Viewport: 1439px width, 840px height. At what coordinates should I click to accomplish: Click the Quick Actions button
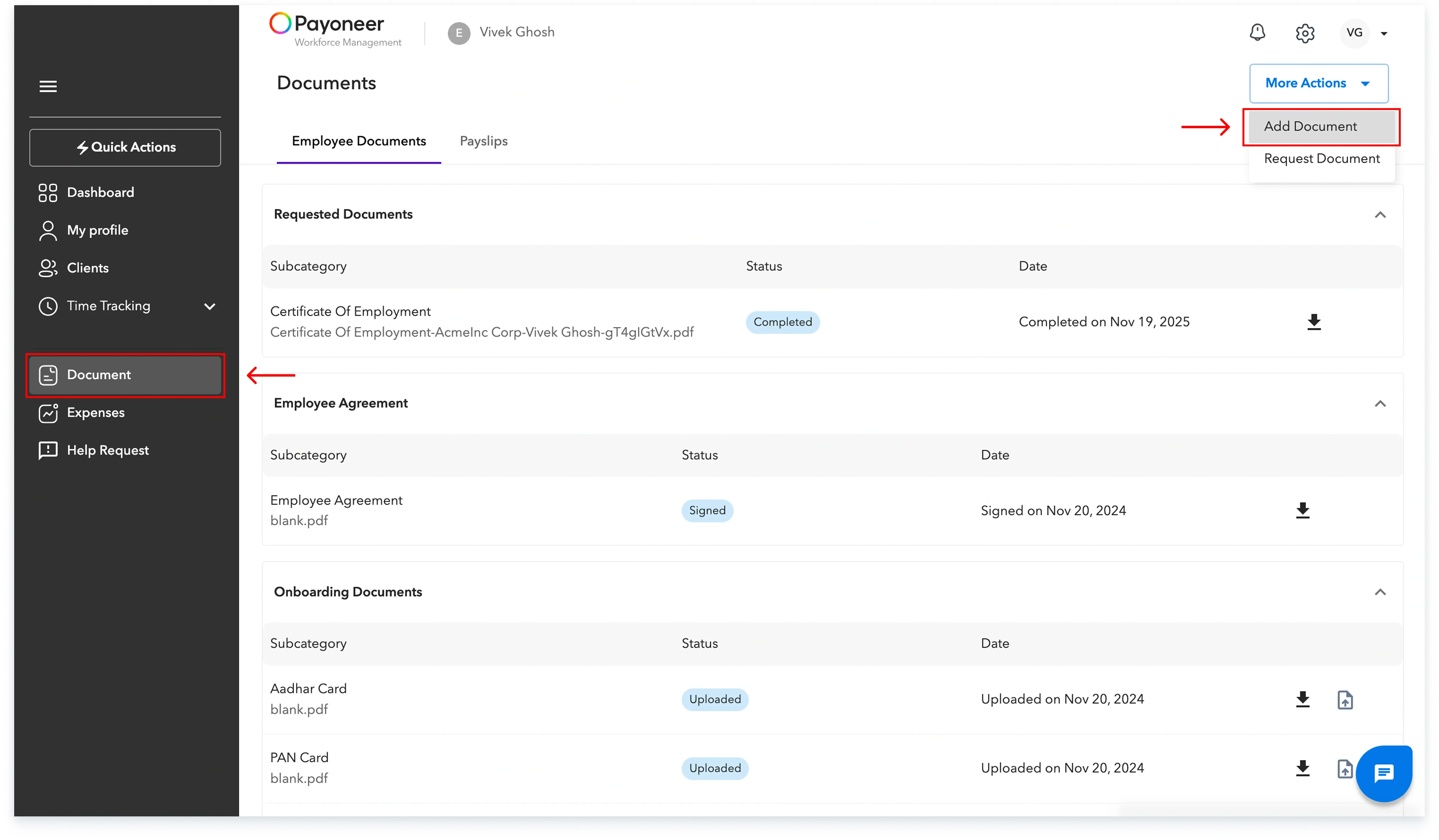point(125,147)
